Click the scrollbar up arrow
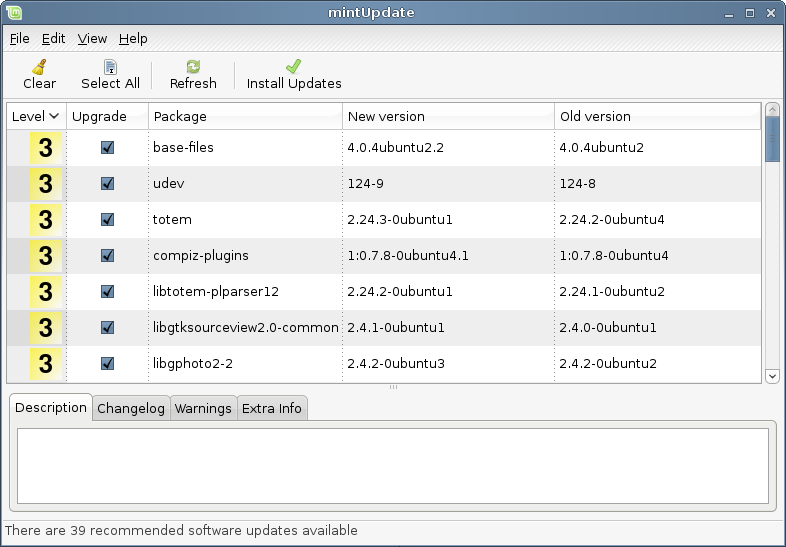 772,109
